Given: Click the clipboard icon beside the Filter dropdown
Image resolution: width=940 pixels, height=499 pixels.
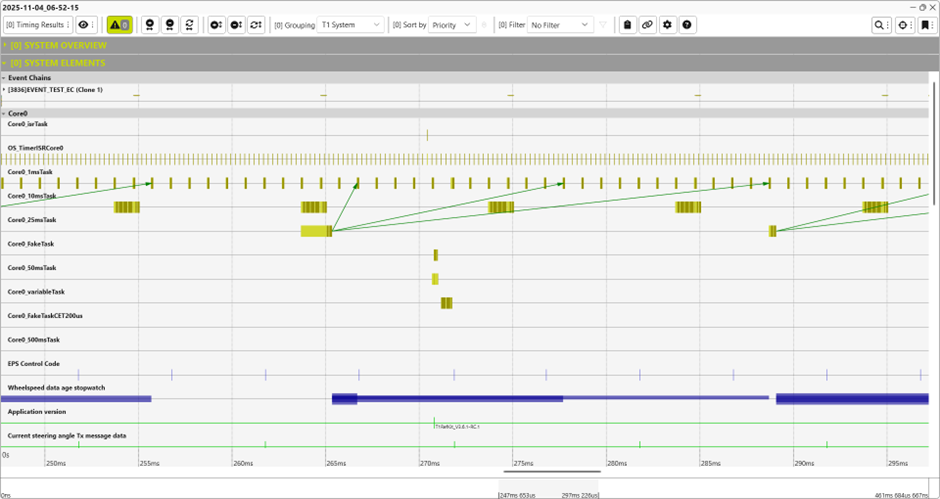Looking at the screenshot, I should tap(627, 24).
